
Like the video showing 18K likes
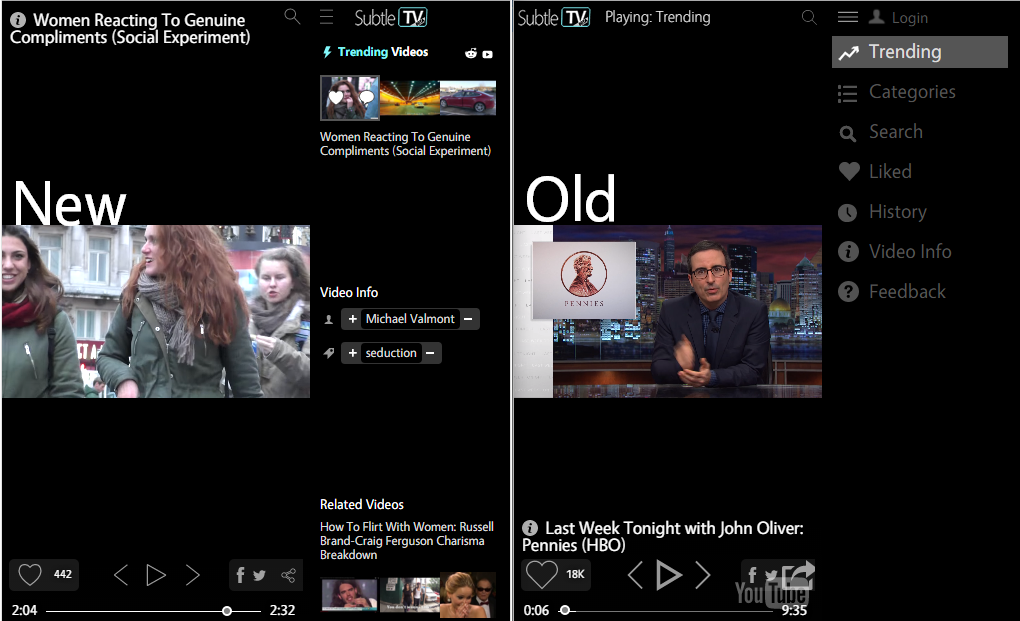[x=542, y=575]
